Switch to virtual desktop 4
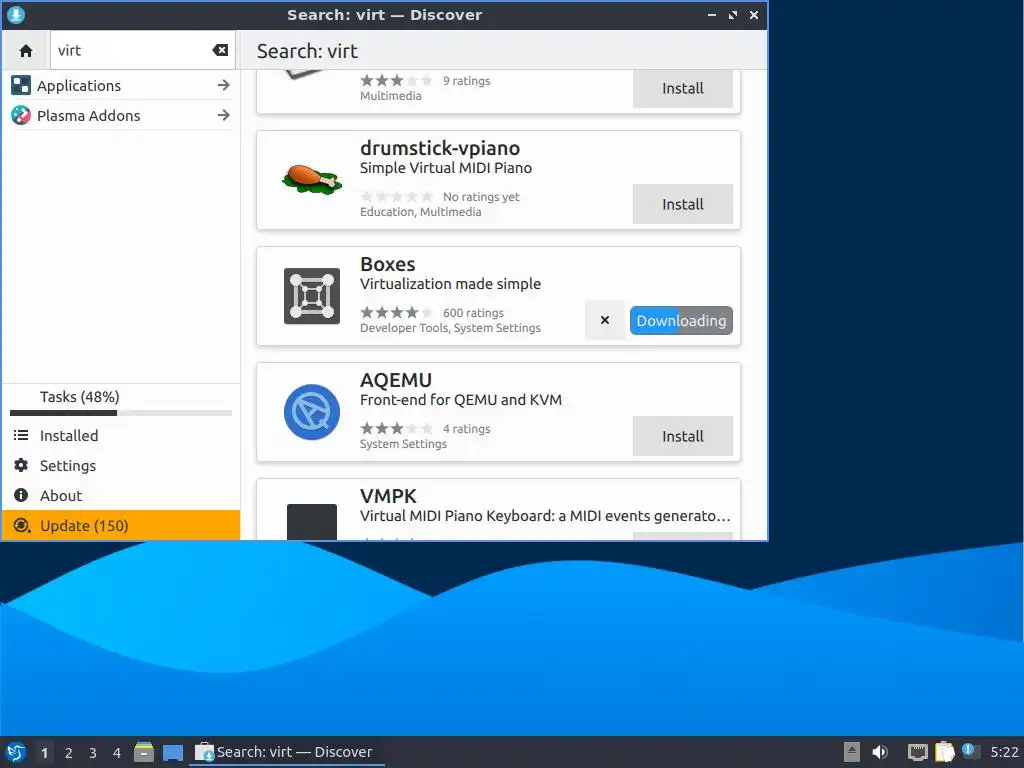Screen dimensions: 1024x768 point(117,753)
